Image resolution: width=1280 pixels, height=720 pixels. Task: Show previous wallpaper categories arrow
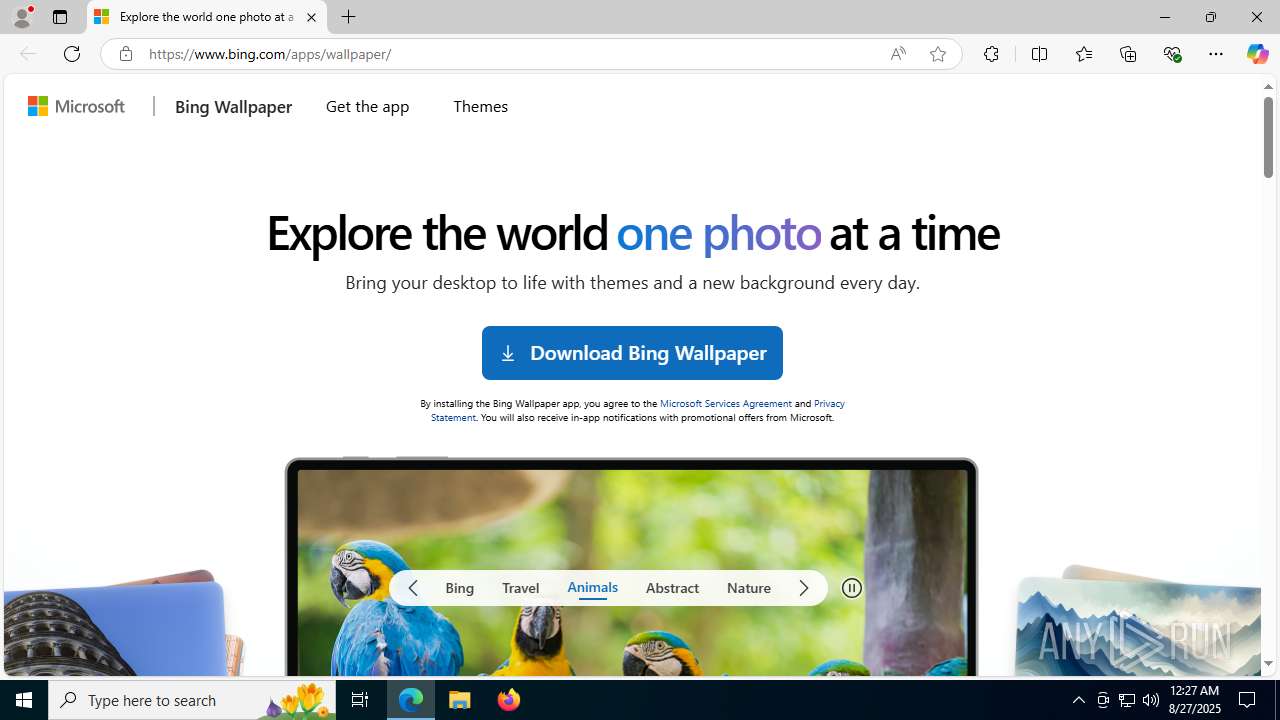click(413, 588)
